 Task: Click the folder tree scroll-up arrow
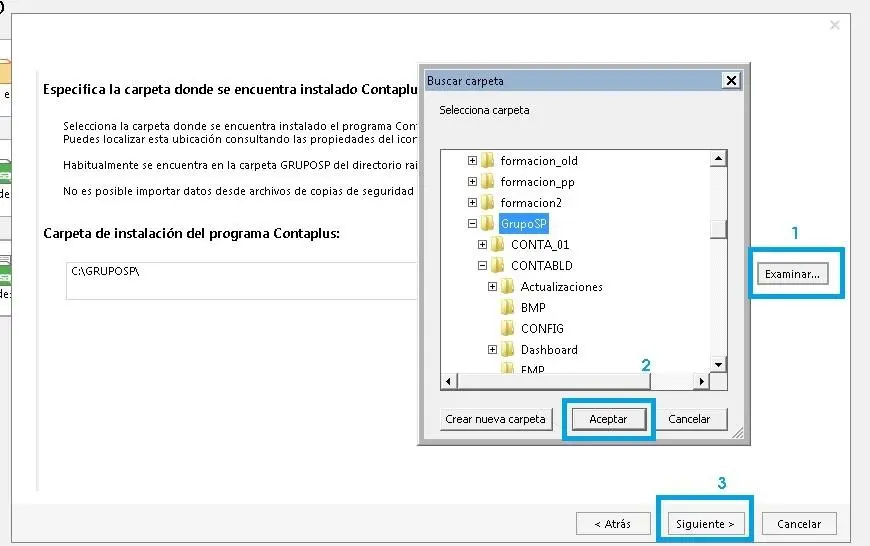(719, 159)
